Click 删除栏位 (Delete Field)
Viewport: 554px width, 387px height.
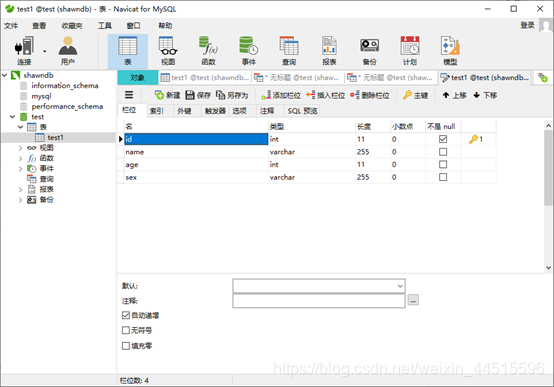coord(370,95)
